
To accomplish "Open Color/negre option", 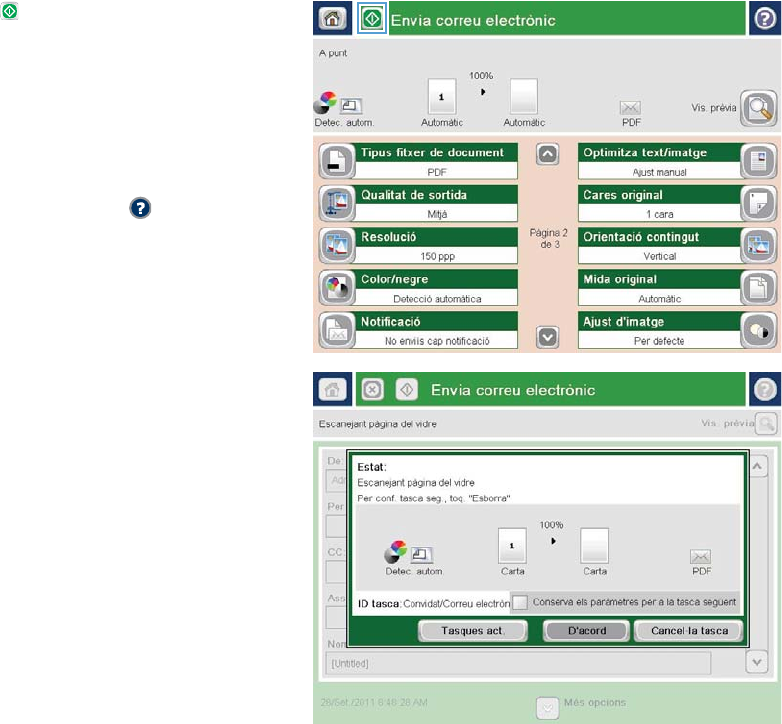I will click(x=436, y=288).
